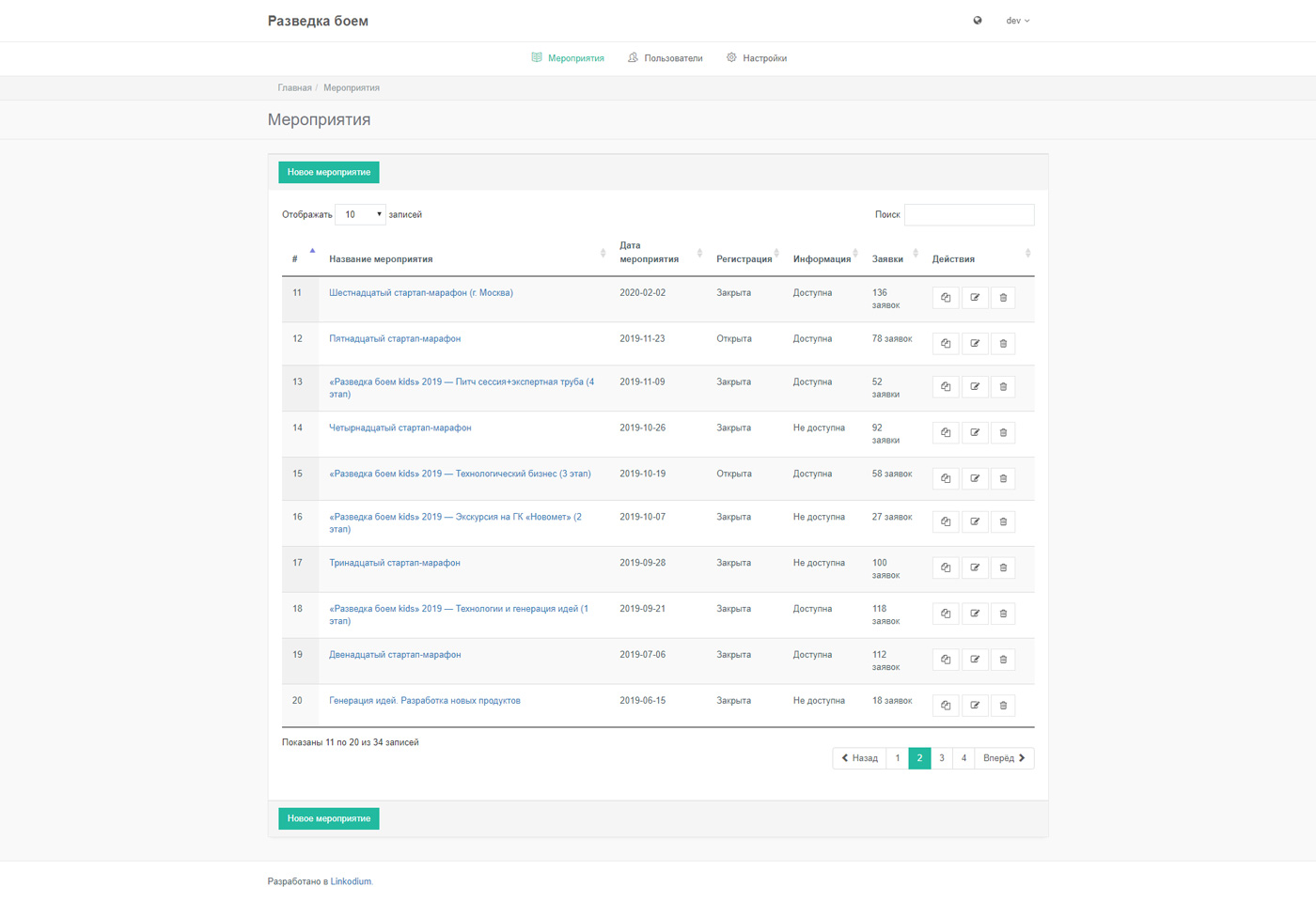This screenshot has height=902, width=1316.
Task: Delete the Четырнадцатый стартап-марафон event
Action: (1003, 433)
